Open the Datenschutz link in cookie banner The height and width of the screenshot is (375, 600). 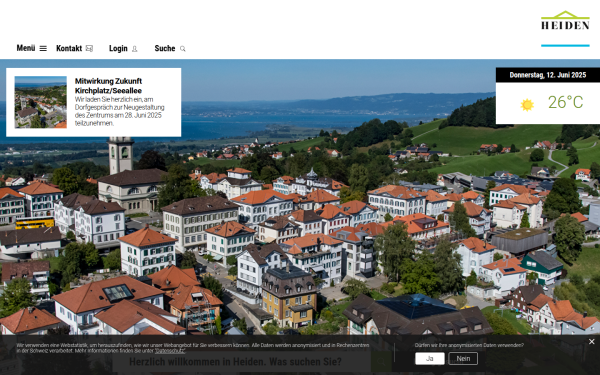click(x=170, y=351)
